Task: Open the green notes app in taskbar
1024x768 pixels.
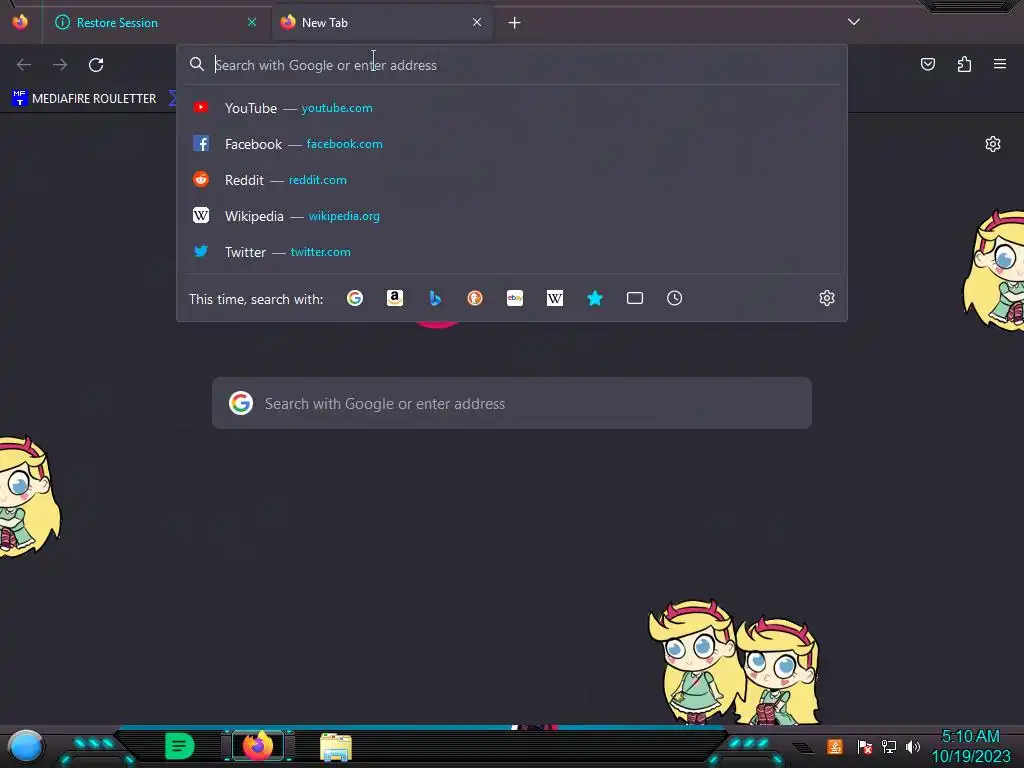Action: tap(179, 746)
